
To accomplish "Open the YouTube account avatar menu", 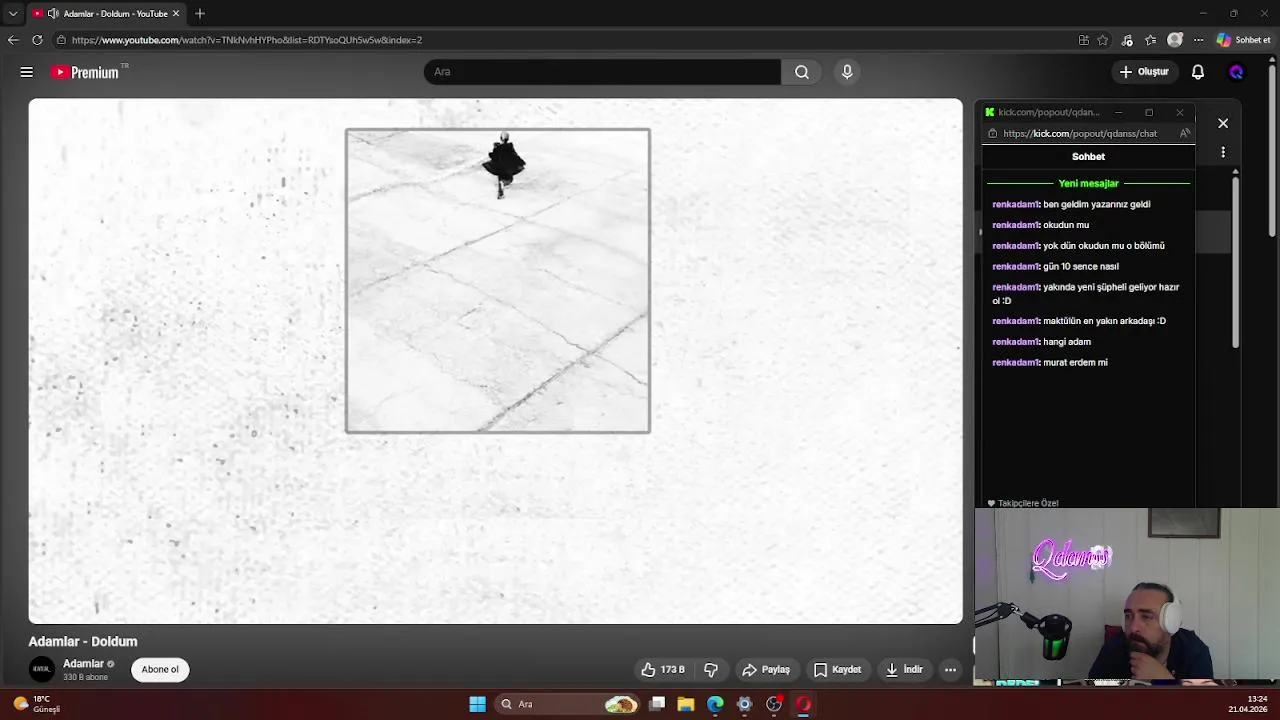I will point(1236,72).
